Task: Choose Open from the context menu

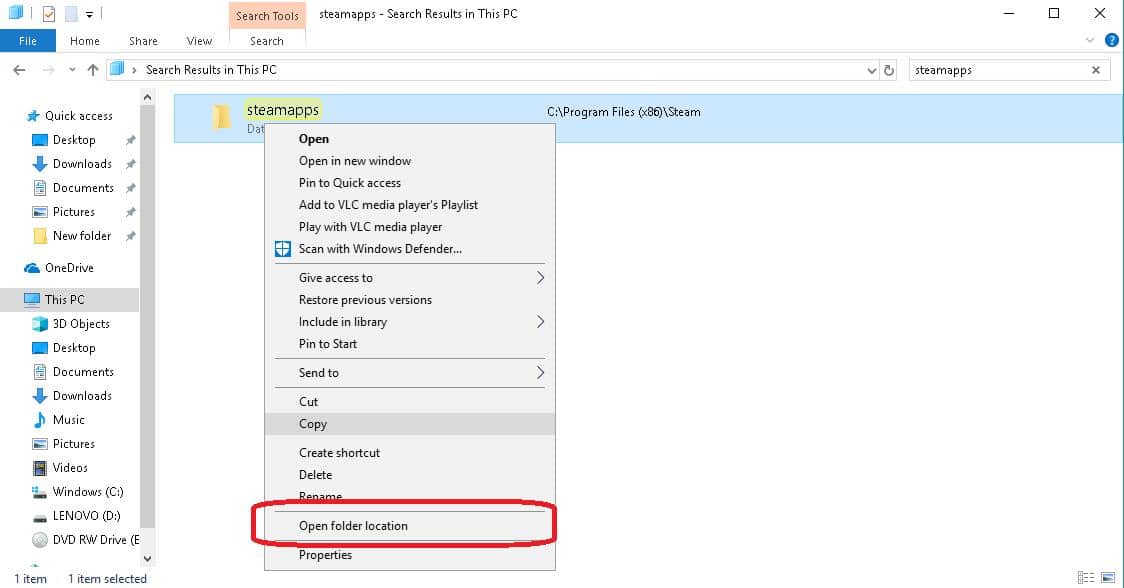Action: point(409,139)
